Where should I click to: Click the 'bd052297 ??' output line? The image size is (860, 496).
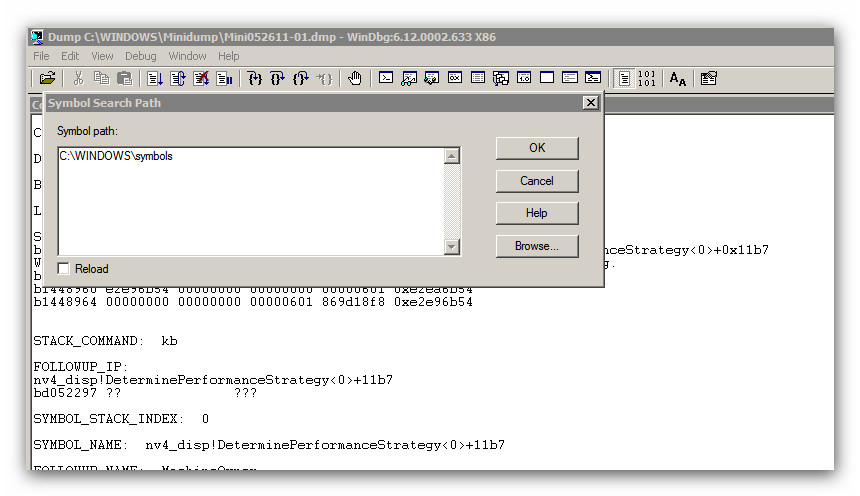[145, 393]
